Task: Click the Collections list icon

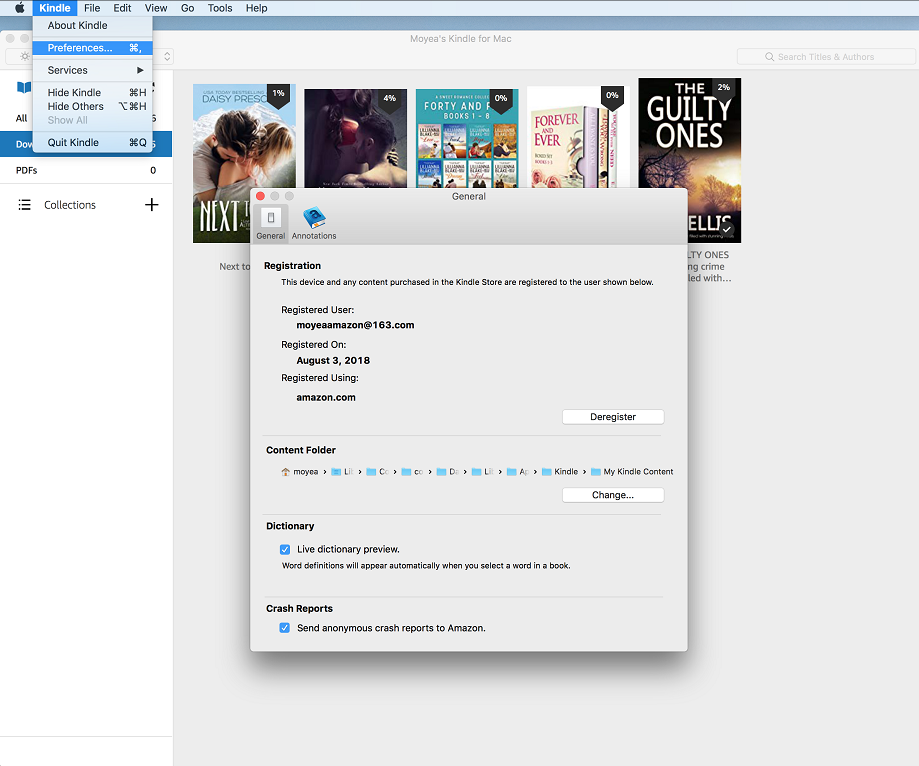Action: pos(25,205)
